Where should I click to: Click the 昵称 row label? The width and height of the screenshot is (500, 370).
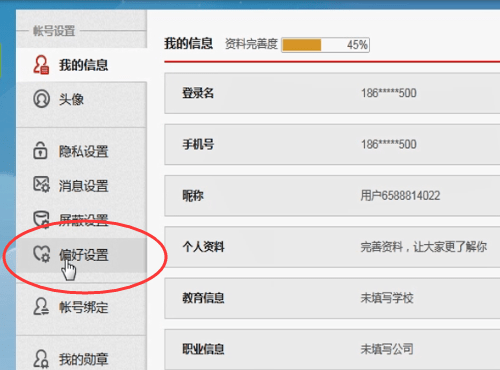click(193, 196)
